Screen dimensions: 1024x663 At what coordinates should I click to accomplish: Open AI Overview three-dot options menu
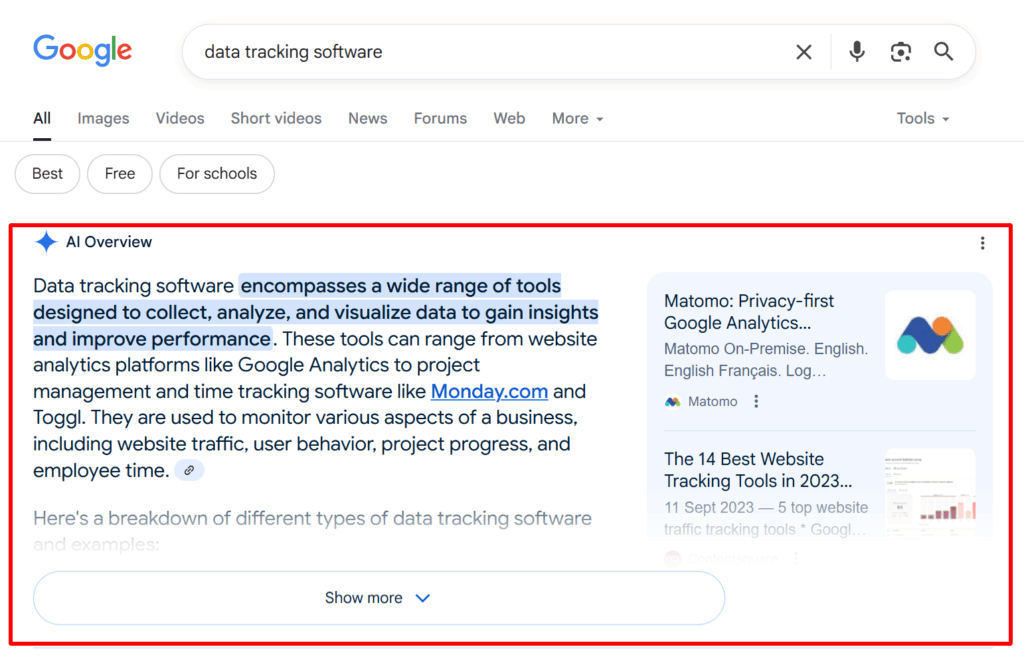pyautogui.click(x=982, y=243)
